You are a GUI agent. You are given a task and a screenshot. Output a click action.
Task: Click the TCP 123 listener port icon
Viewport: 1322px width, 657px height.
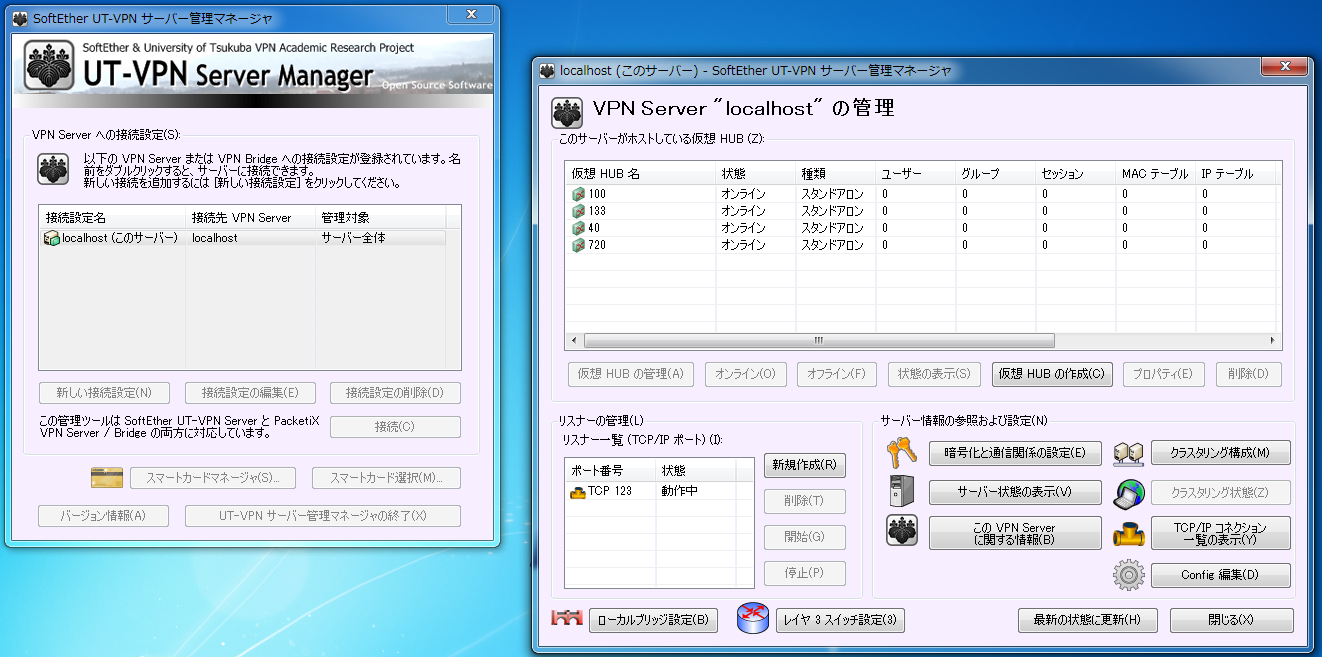click(577, 491)
